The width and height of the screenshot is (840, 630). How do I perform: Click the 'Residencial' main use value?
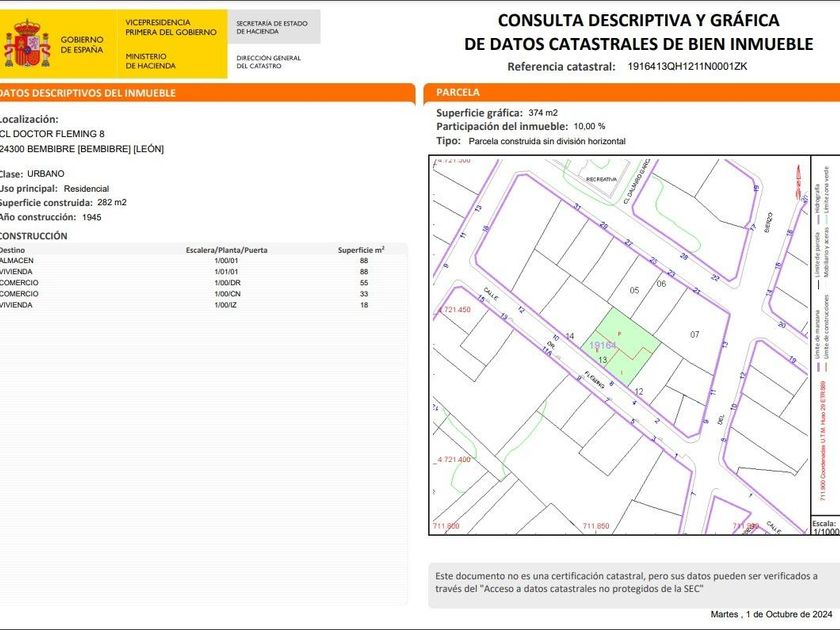pos(86,189)
